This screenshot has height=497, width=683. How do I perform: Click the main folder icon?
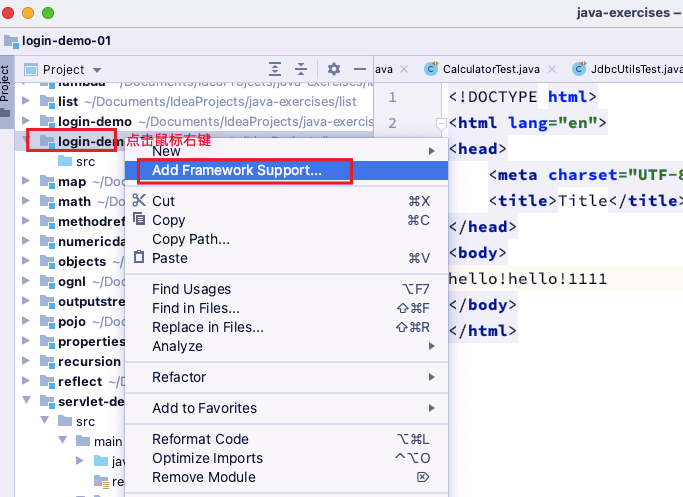(83, 441)
